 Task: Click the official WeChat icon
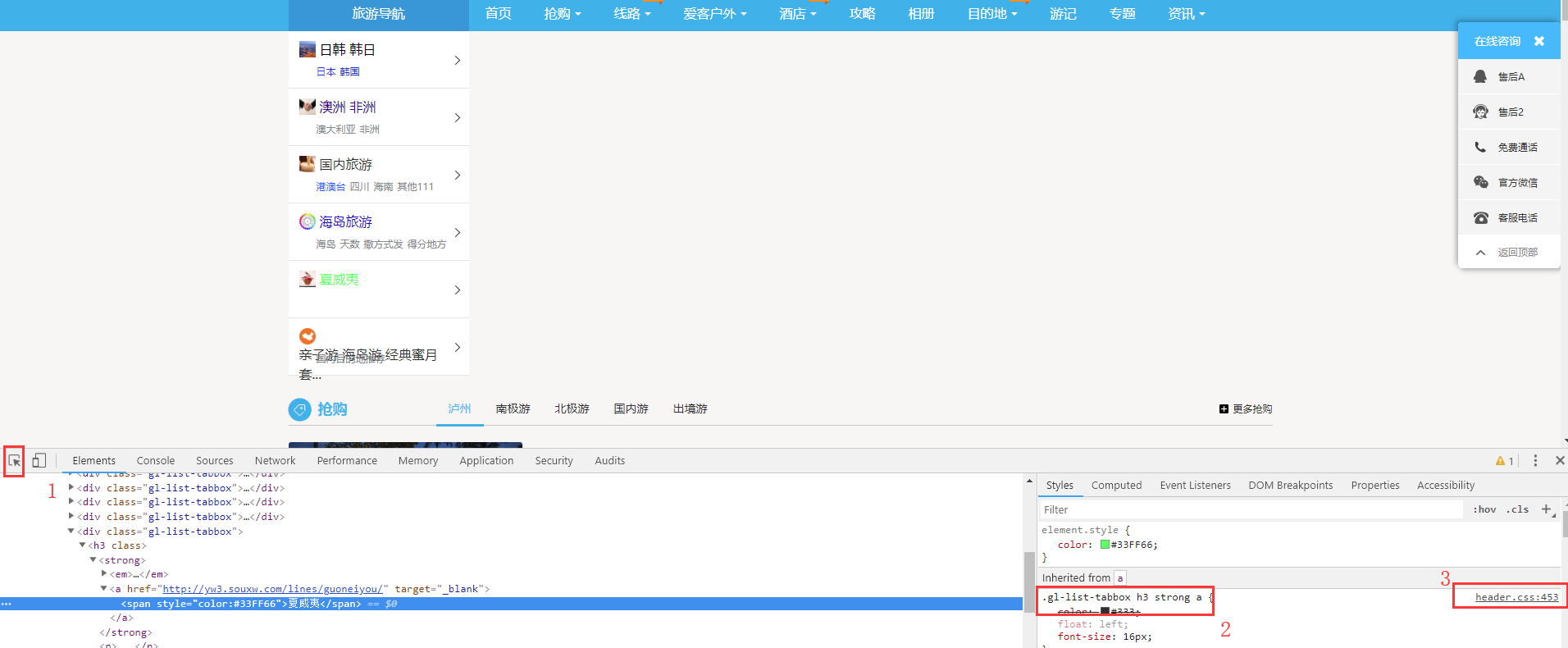coord(1480,182)
